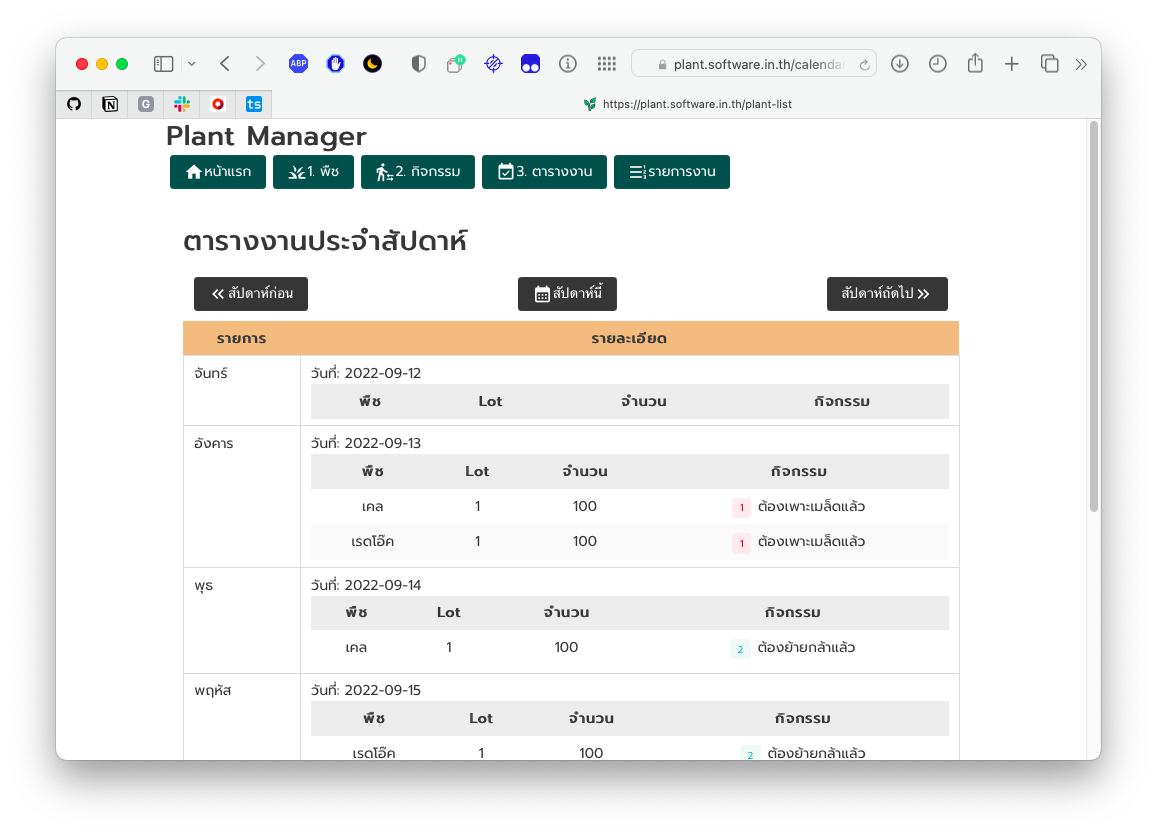Jump to current week with สัปดาห์นี้
Image resolution: width=1157 pixels, height=834 pixels.
(567, 294)
